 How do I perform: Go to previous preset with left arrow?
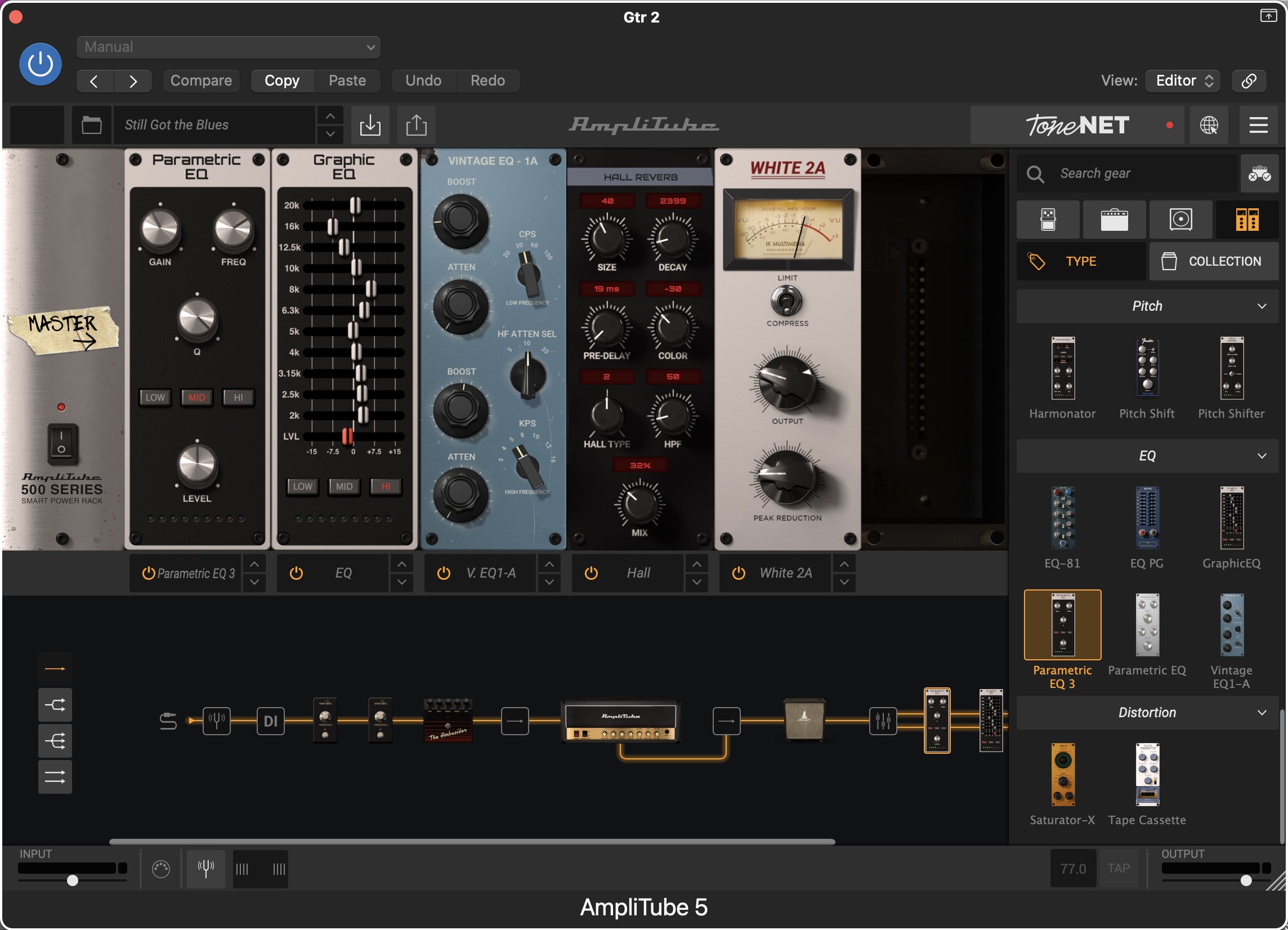point(95,81)
